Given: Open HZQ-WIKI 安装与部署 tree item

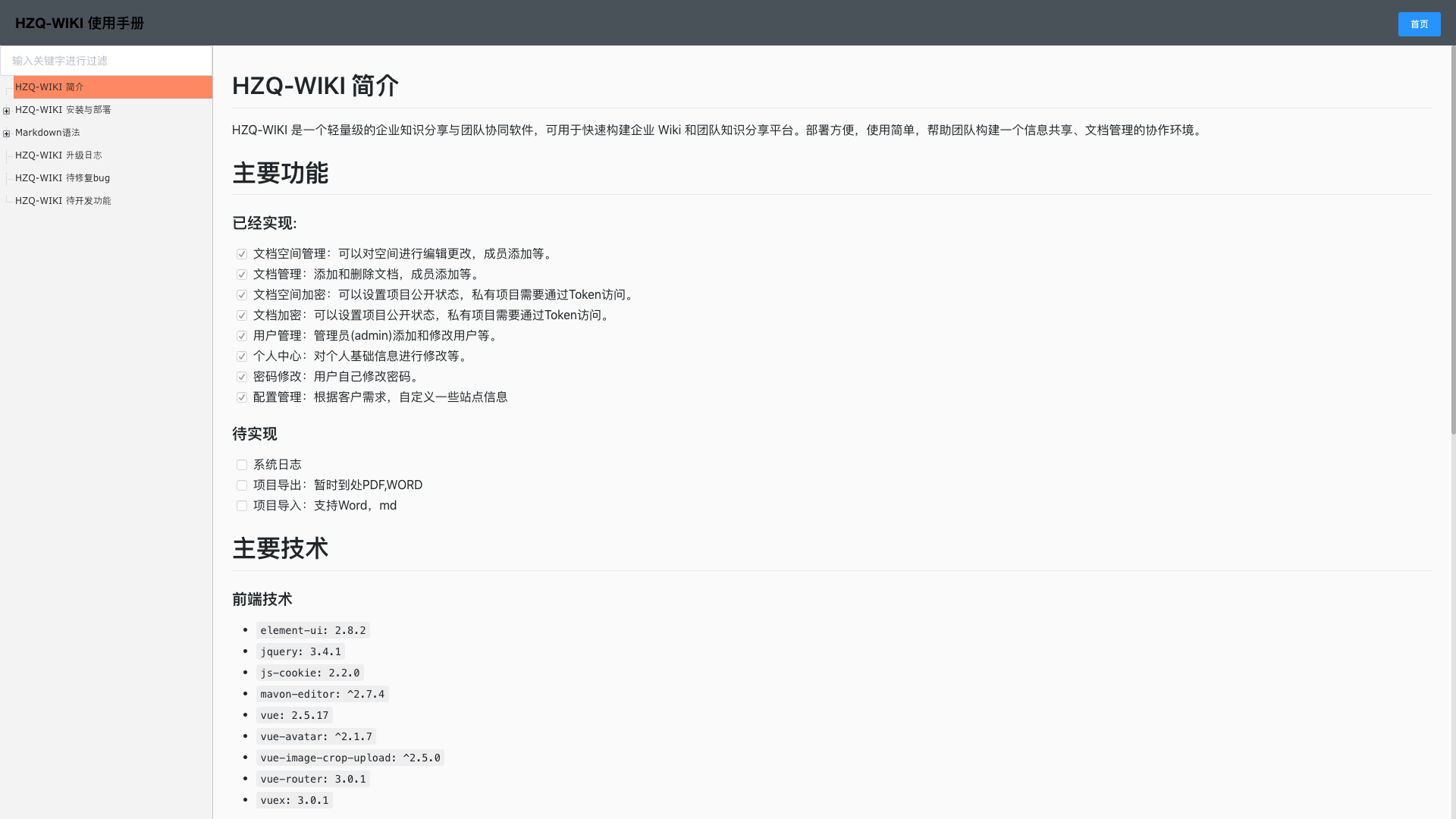Looking at the screenshot, I should point(63,110).
